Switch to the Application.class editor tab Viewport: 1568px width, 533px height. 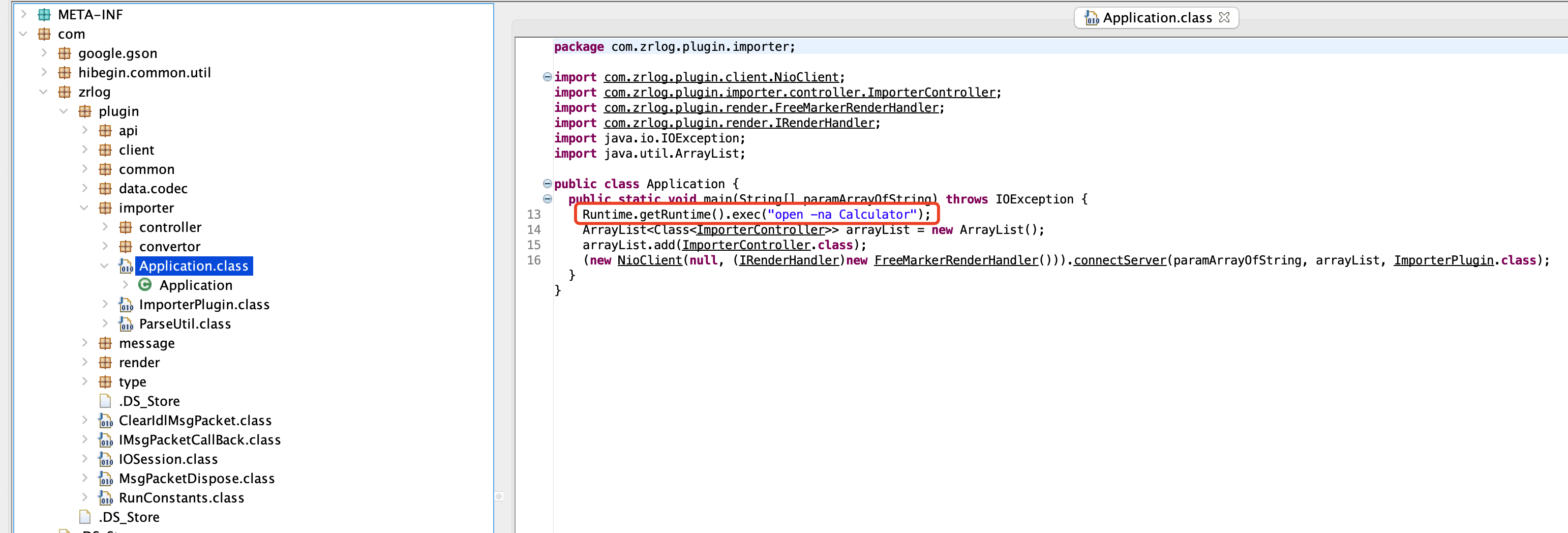point(1157,18)
